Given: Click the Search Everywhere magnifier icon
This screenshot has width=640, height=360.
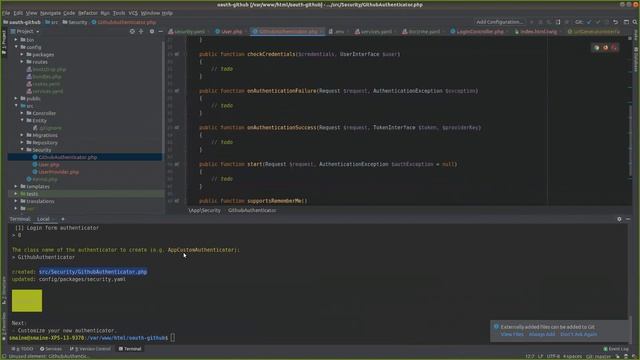Looking at the screenshot, I should [635, 22].
